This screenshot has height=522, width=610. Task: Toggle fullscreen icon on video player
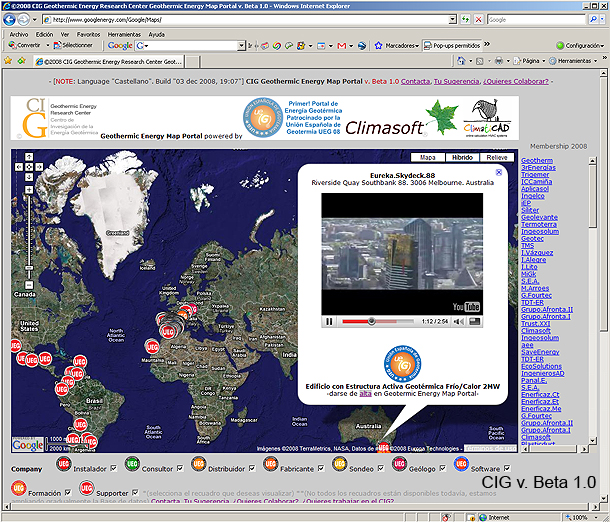click(475, 321)
